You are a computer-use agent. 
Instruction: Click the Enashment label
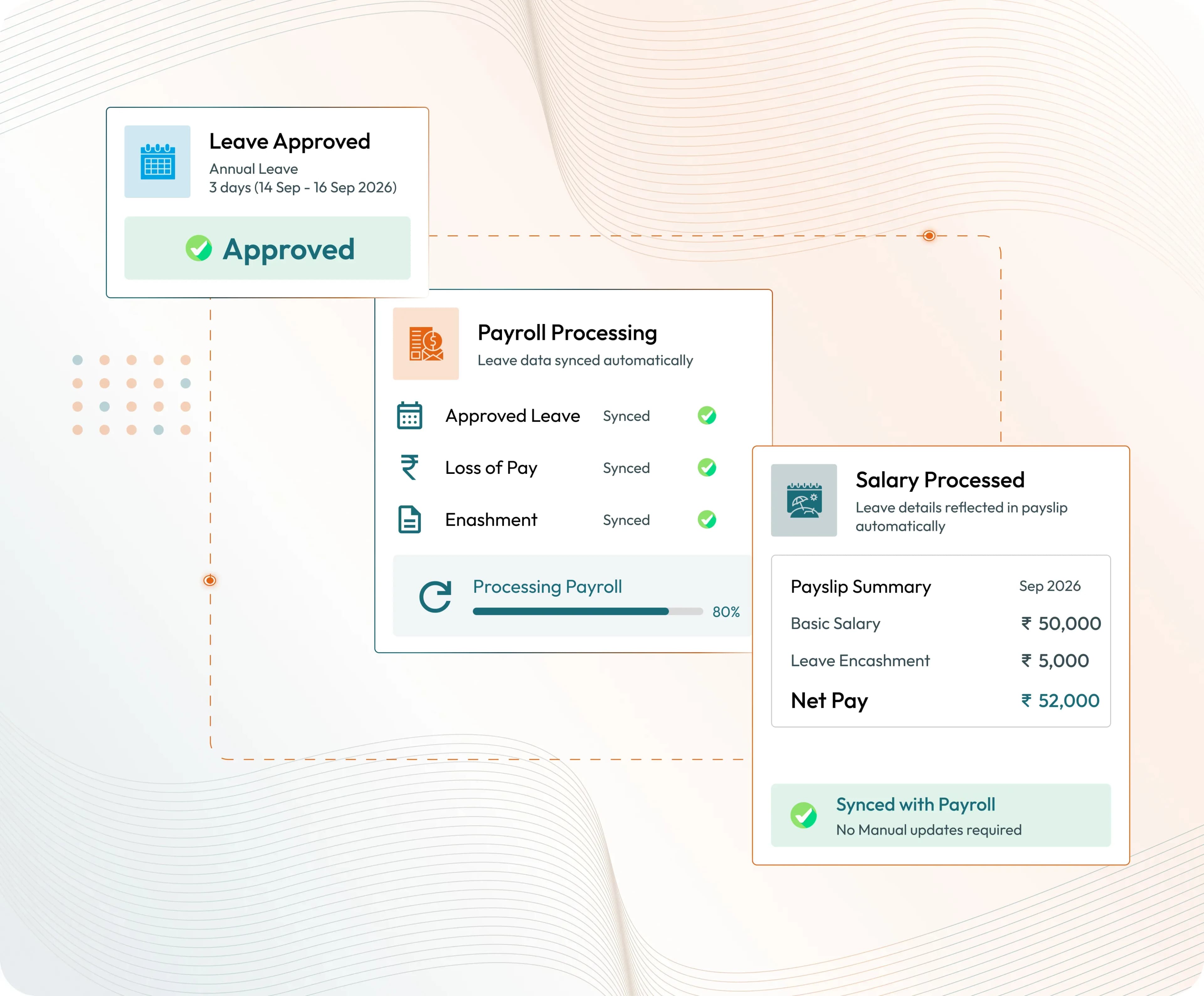pyautogui.click(x=491, y=520)
